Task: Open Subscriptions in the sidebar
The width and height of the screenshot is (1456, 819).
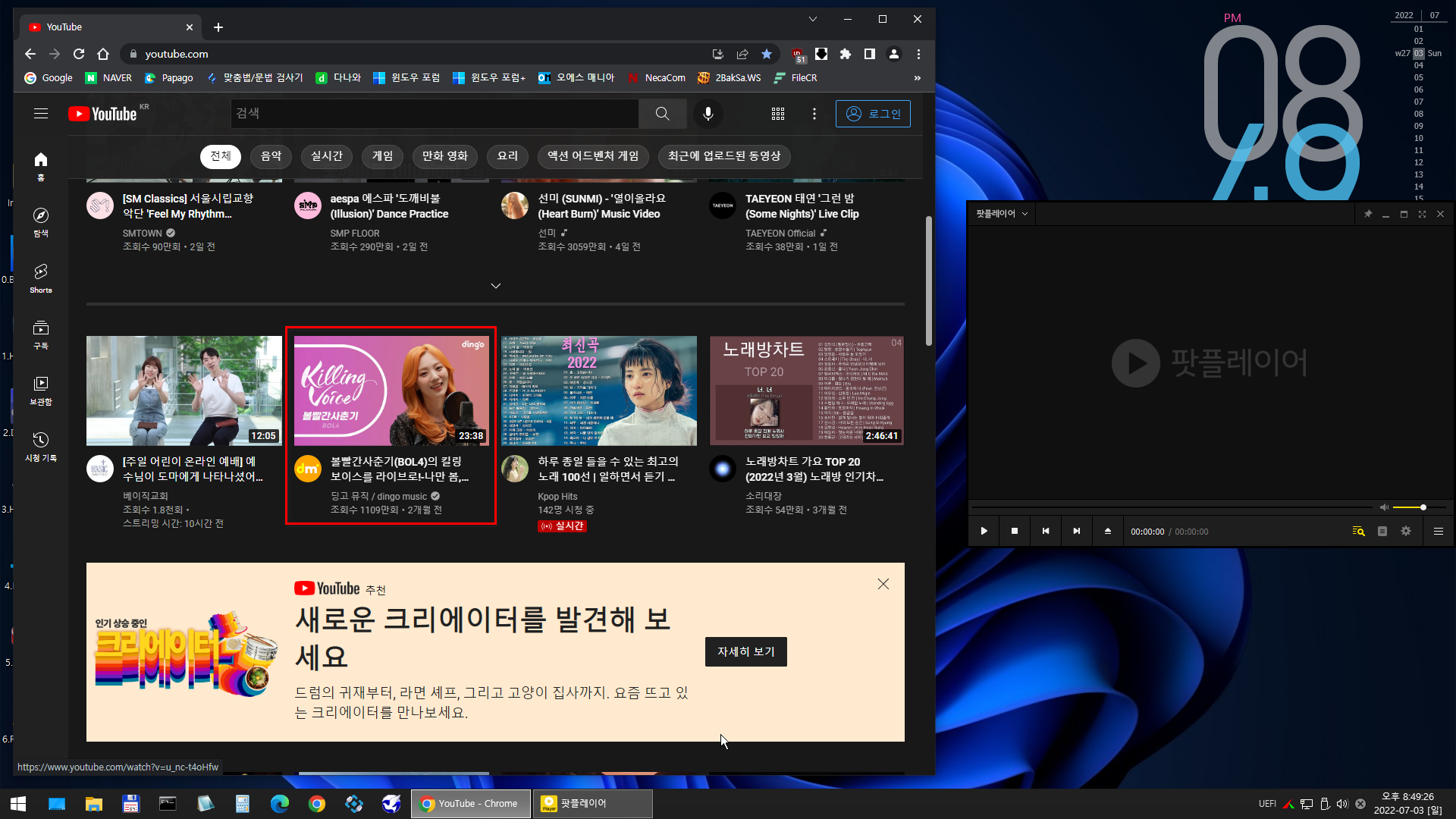Action: pyautogui.click(x=41, y=334)
